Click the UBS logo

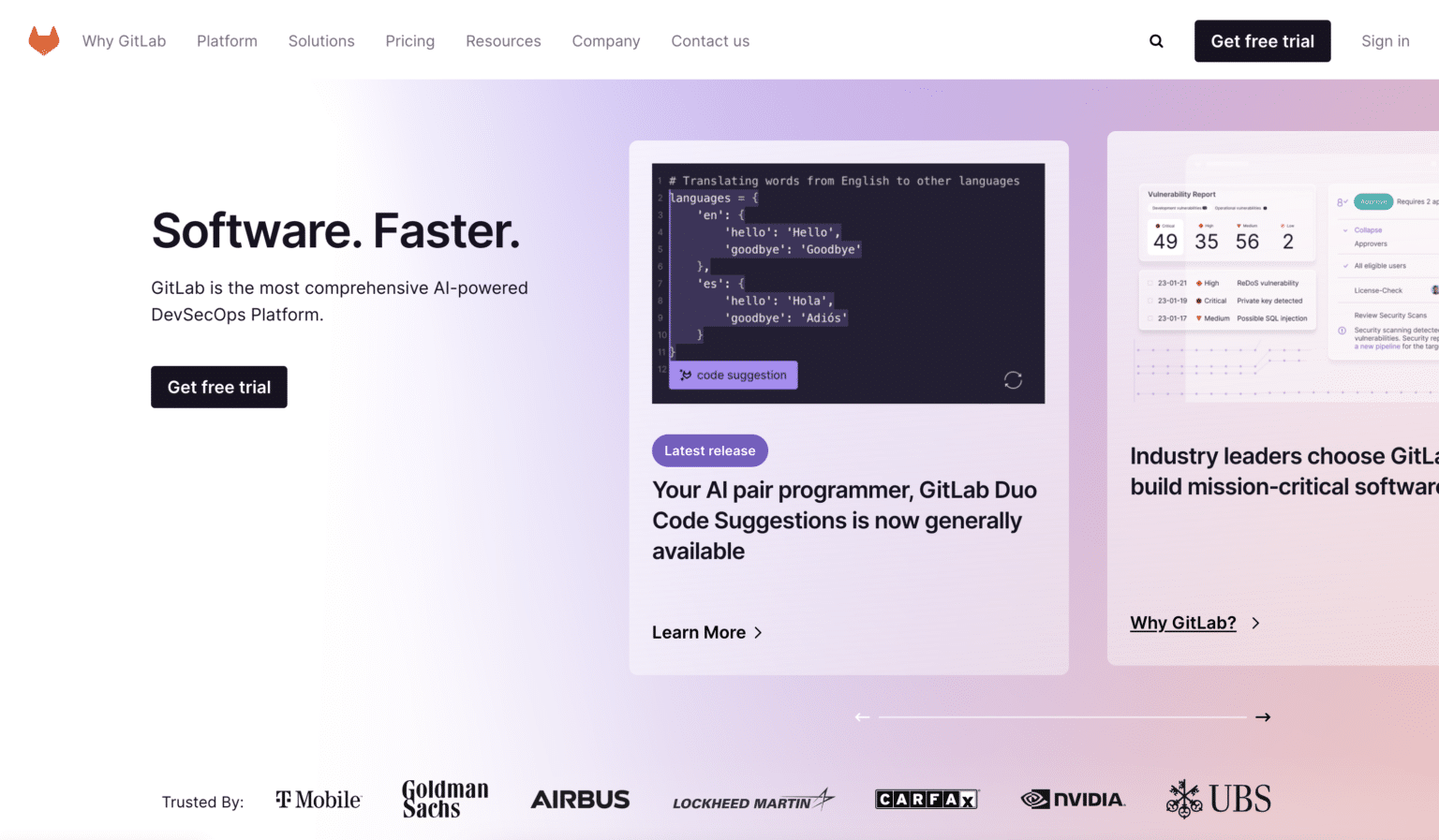pos(1219,800)
